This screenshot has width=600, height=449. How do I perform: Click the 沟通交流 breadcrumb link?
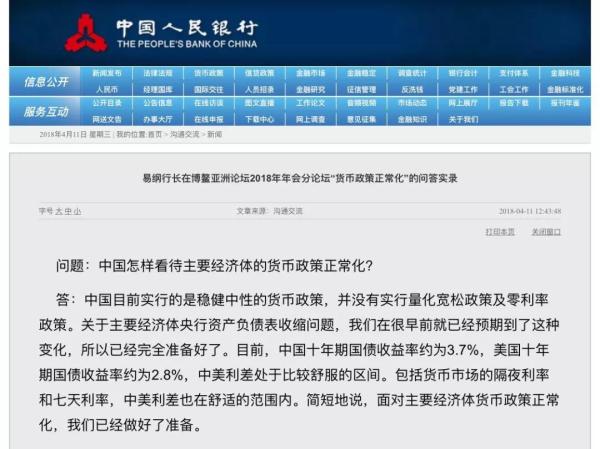click(185, 134)
